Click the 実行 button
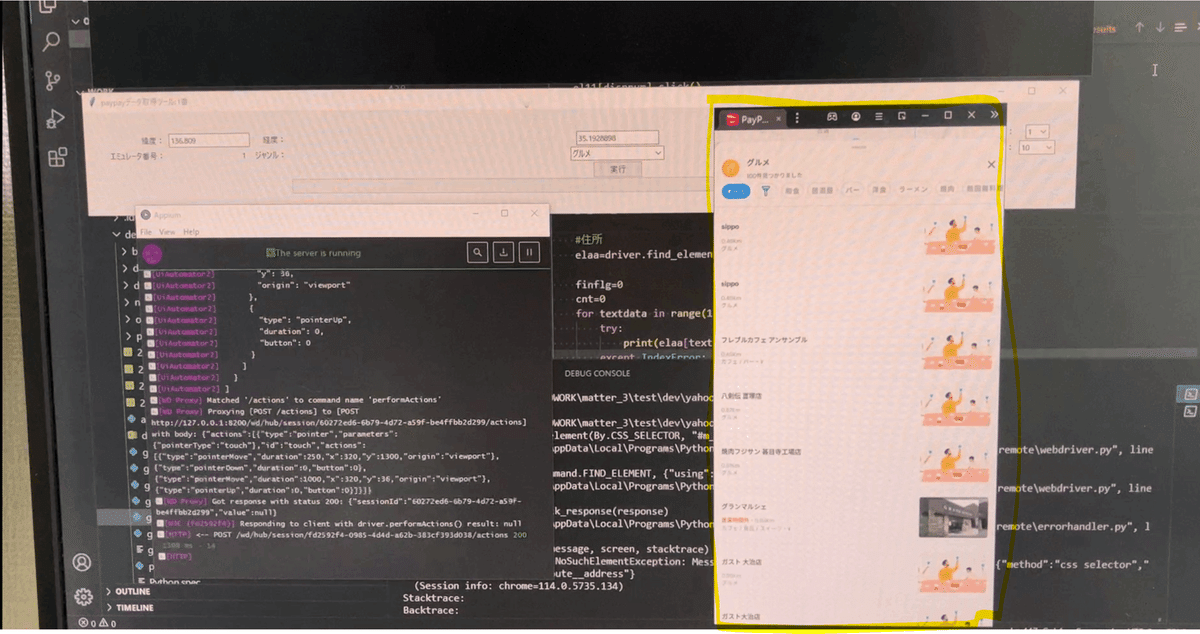Screen dimensions: 1200x634 617,169
